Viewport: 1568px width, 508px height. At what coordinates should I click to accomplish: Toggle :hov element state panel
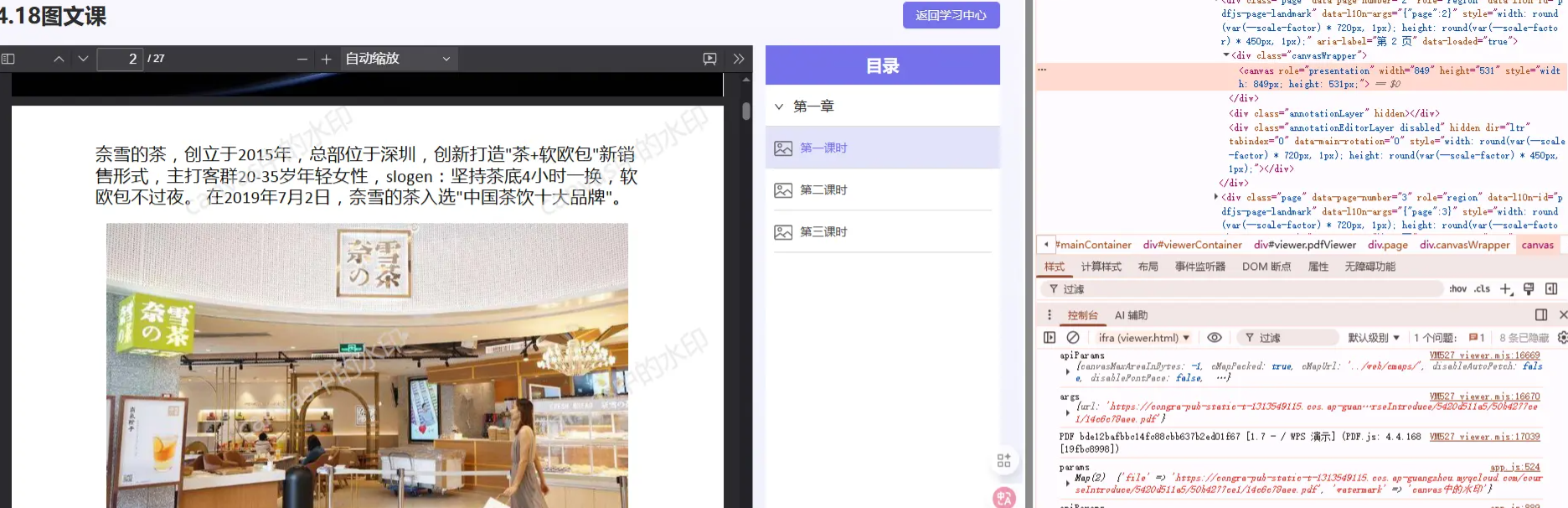1458,289
